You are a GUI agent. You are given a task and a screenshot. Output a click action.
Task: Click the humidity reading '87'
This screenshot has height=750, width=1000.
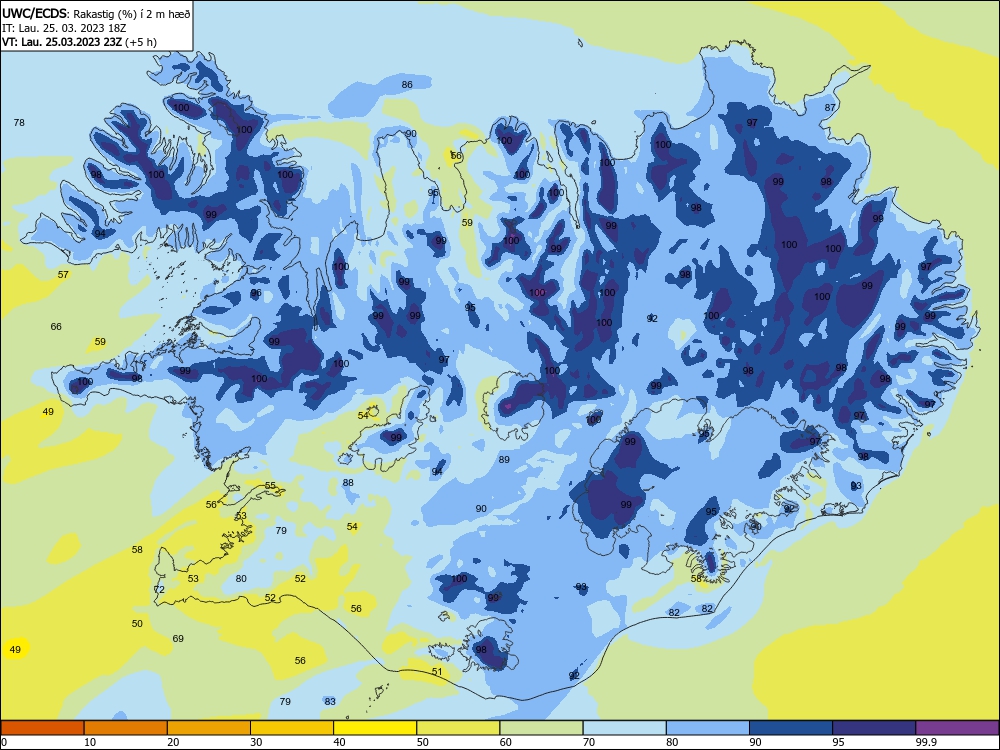click(x=830, y=107)
